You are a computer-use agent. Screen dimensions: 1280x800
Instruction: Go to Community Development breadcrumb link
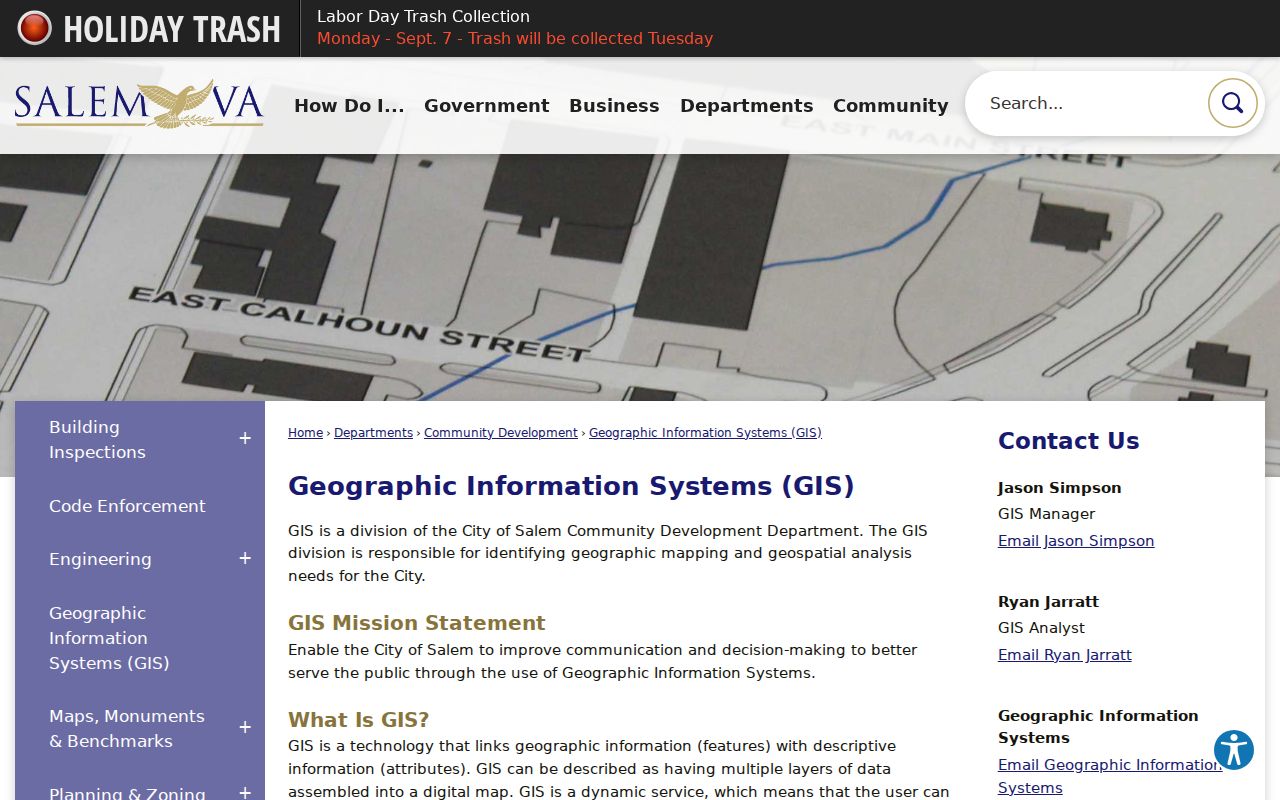pyautogui.click(x=501, y=433)
